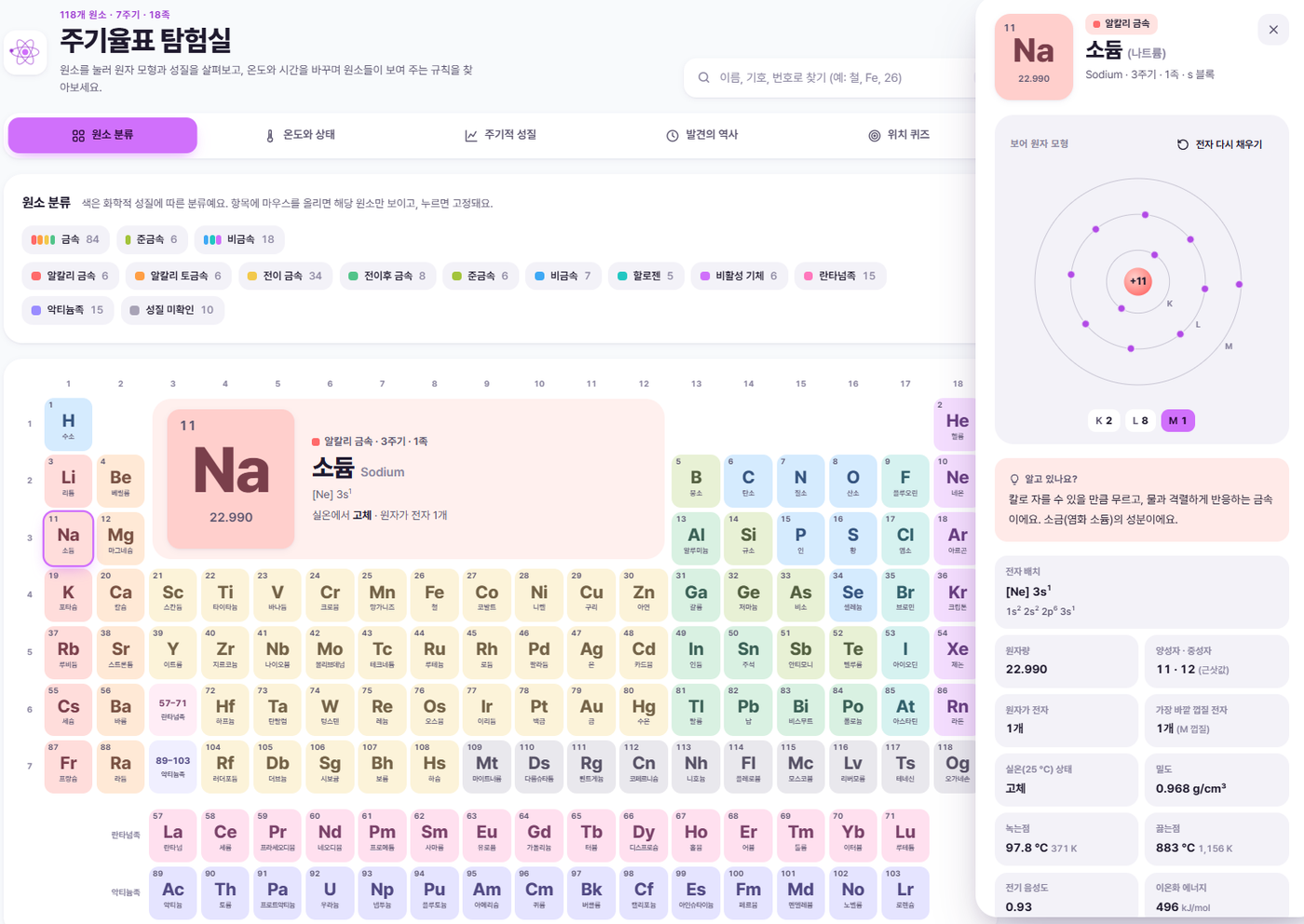Click the 전자 다시 채우기 refill button
The height and width of the screenshot is (924, 1304).
click(x=1219, y=144)
